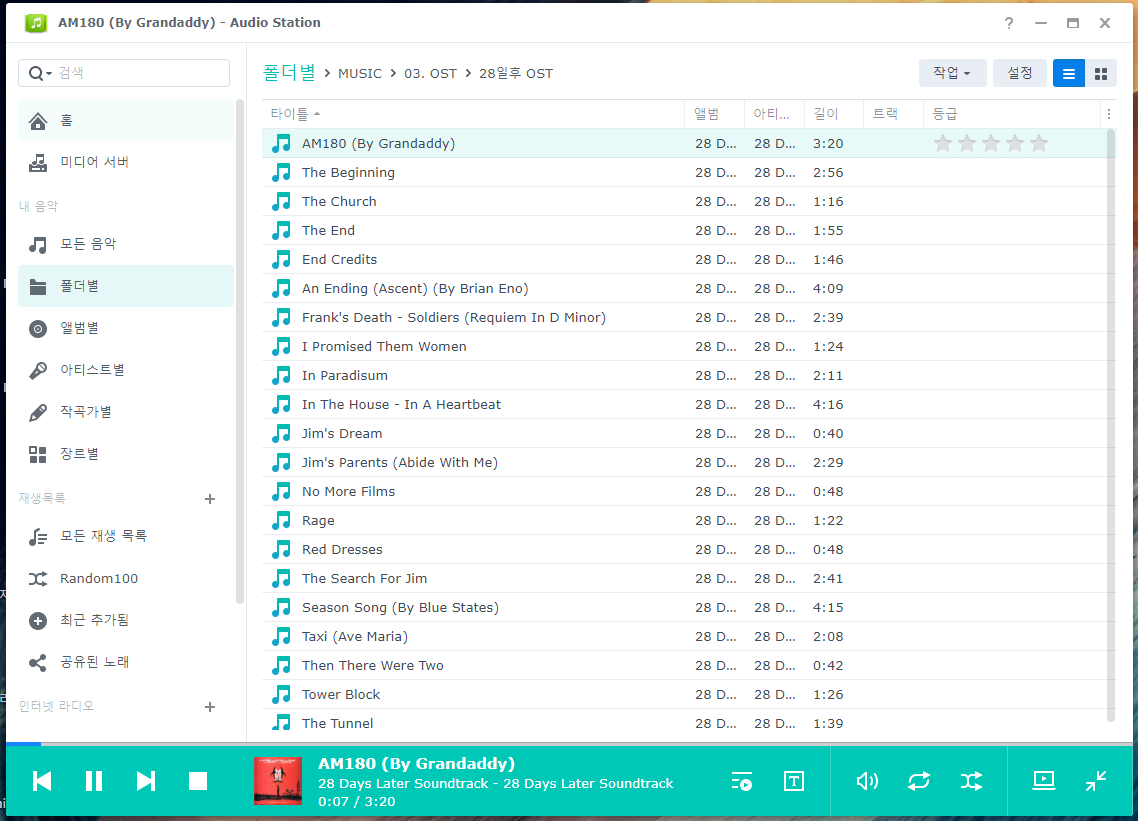The image size is (1138, 821).
Task: Skip to the next track
Action: click(x=146, y=781)
